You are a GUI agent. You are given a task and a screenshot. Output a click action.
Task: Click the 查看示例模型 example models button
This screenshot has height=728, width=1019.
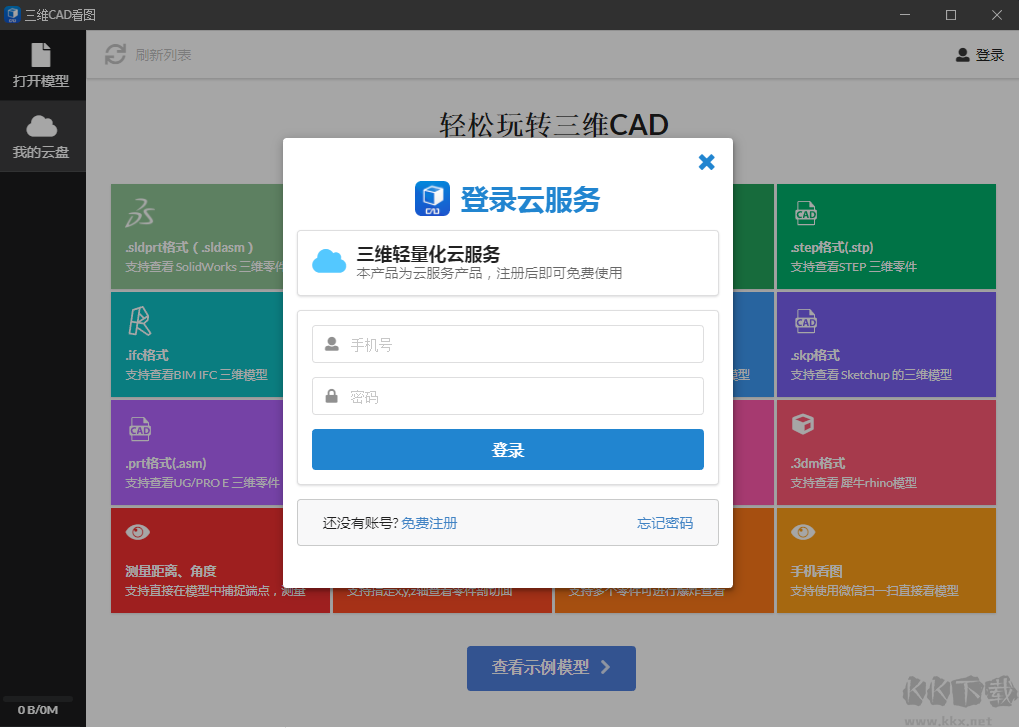550,668
